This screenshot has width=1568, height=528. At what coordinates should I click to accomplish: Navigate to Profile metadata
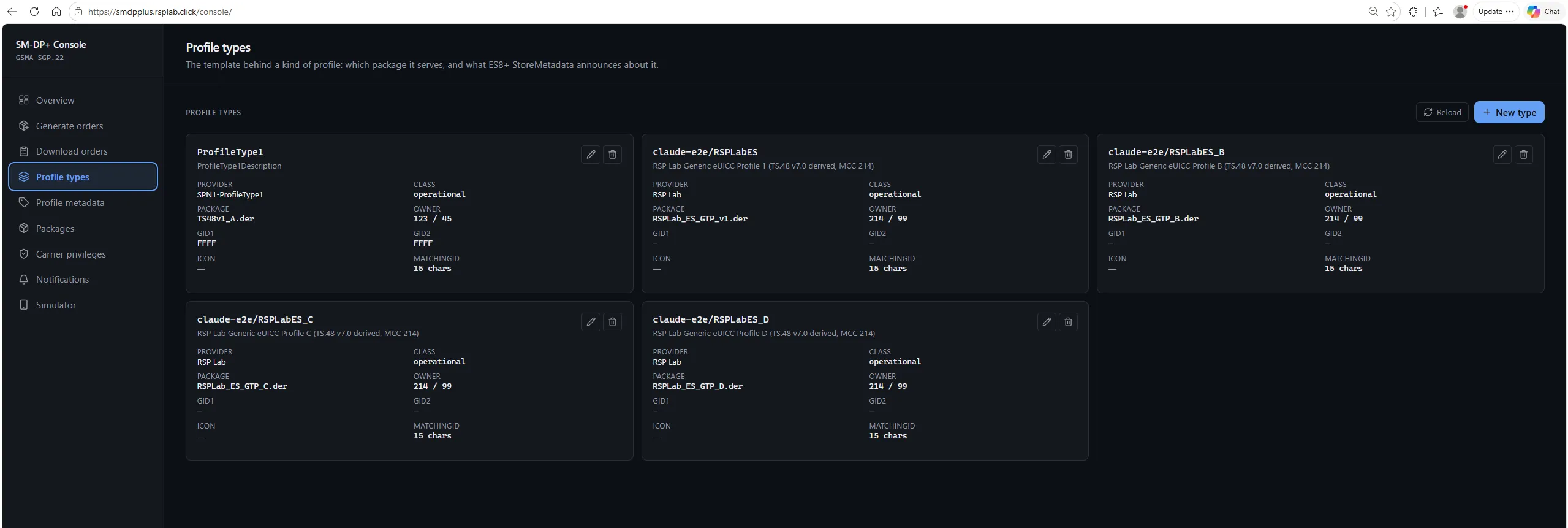[83, 203]
